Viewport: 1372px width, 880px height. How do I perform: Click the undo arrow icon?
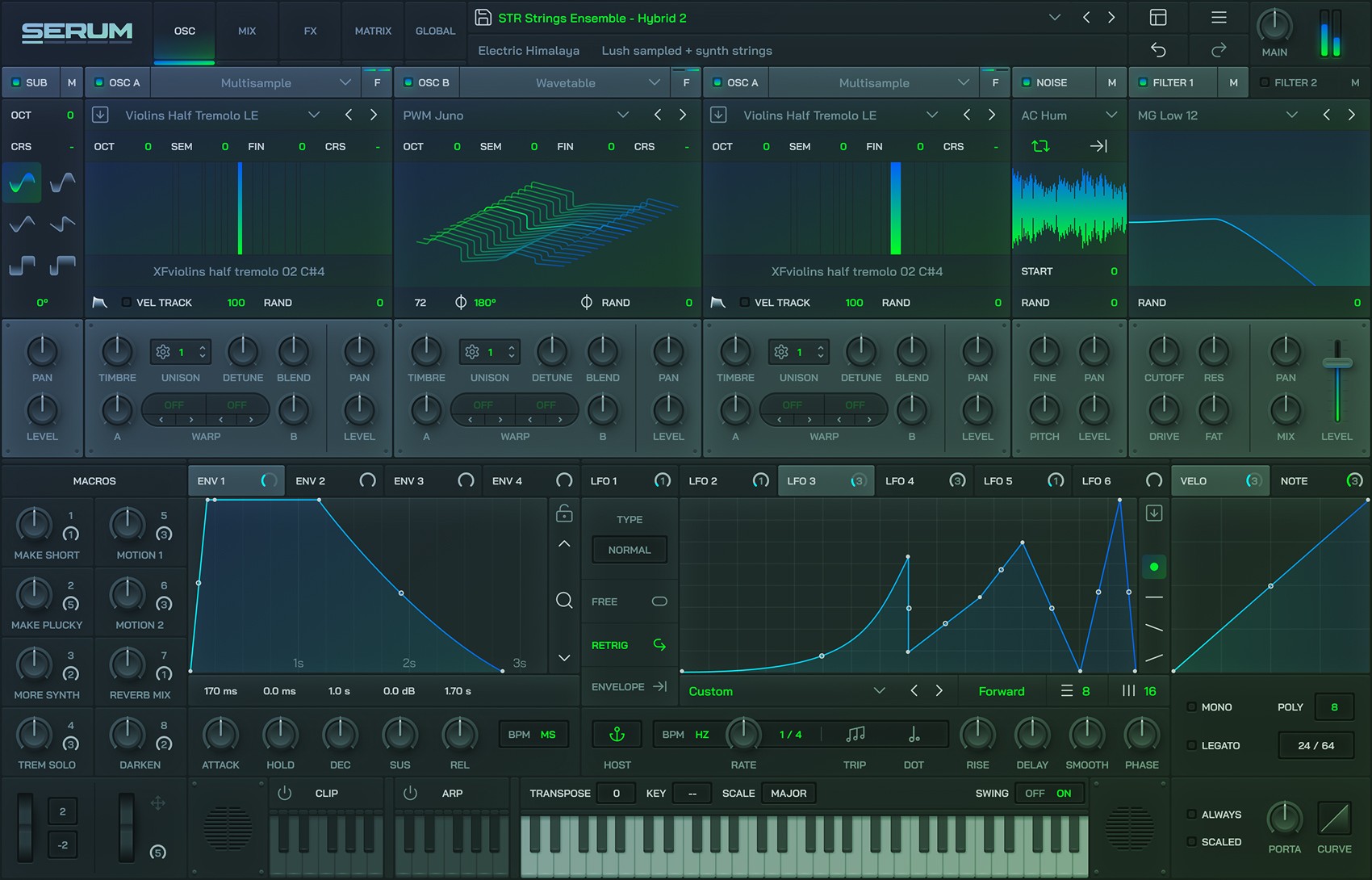pos(1158,50)
